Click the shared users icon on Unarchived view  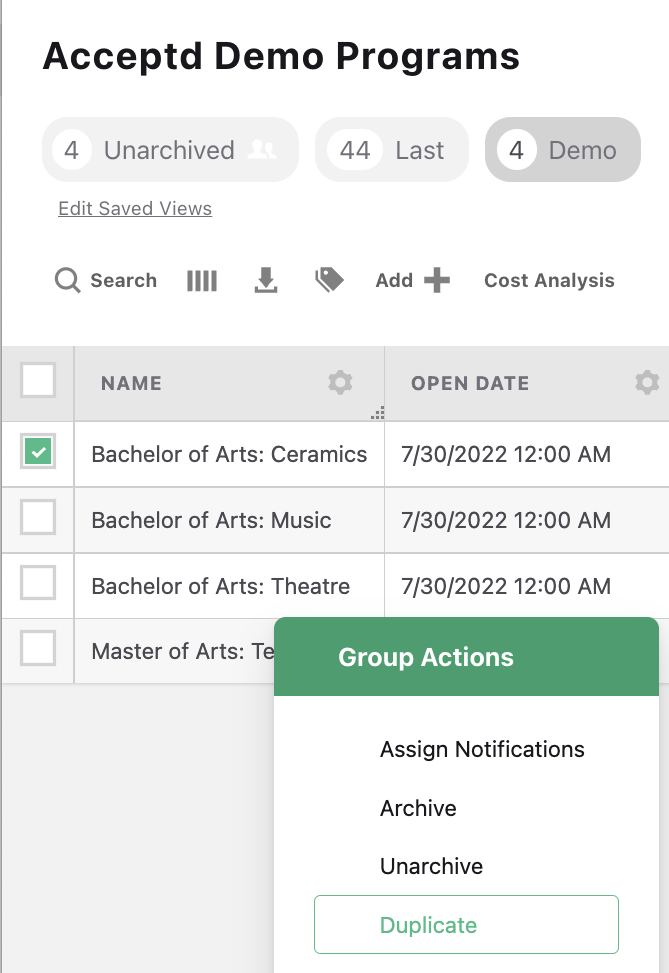pyautogui.click(x=262, y=149)
